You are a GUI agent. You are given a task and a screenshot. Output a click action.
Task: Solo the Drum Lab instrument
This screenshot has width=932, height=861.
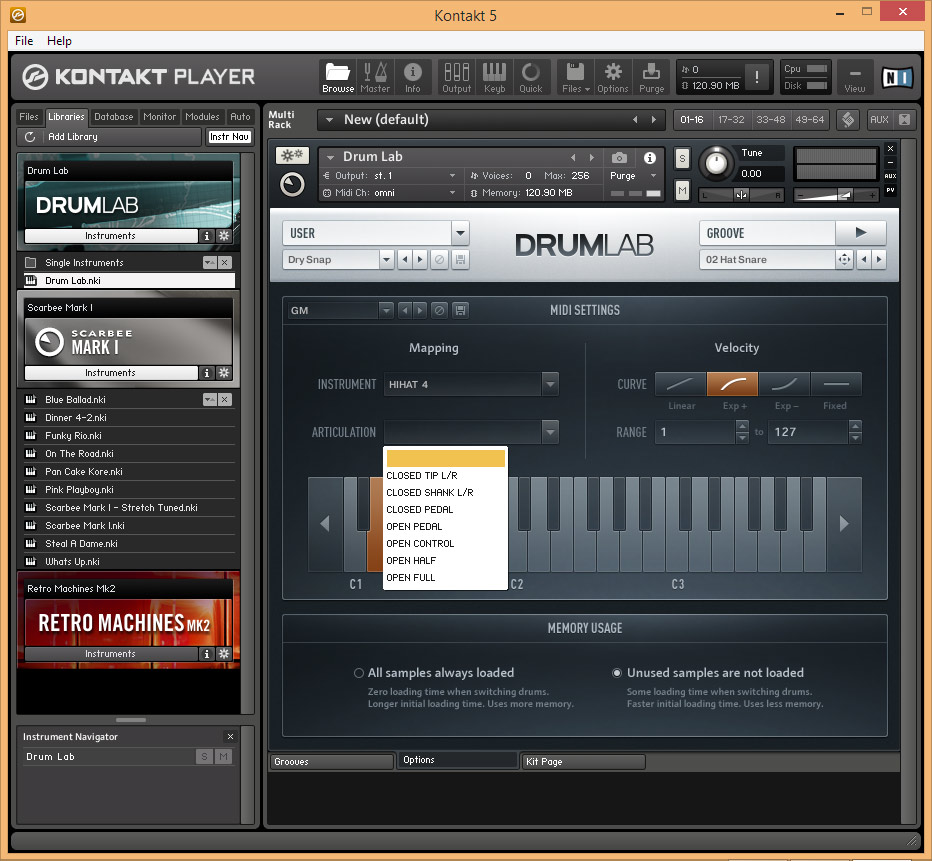point(682,159)
